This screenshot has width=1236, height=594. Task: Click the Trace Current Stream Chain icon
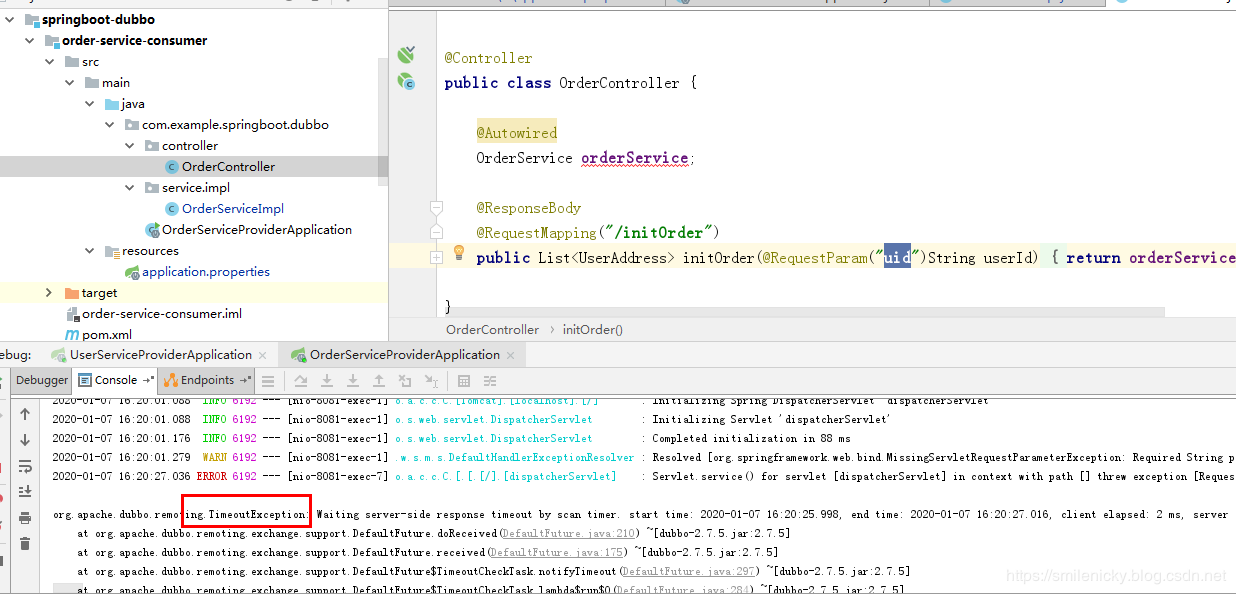[490, 381]
